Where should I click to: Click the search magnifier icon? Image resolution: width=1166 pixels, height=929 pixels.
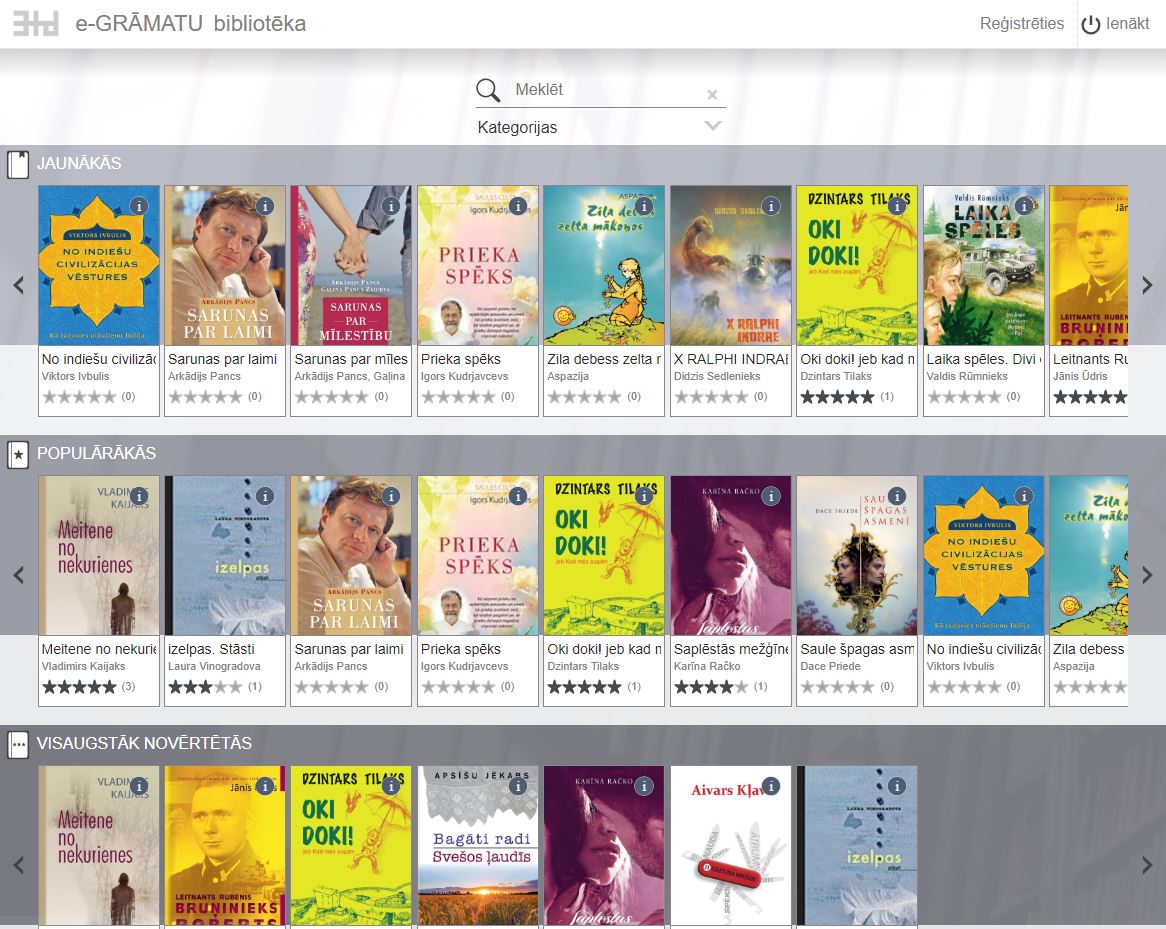click(488, 91)
